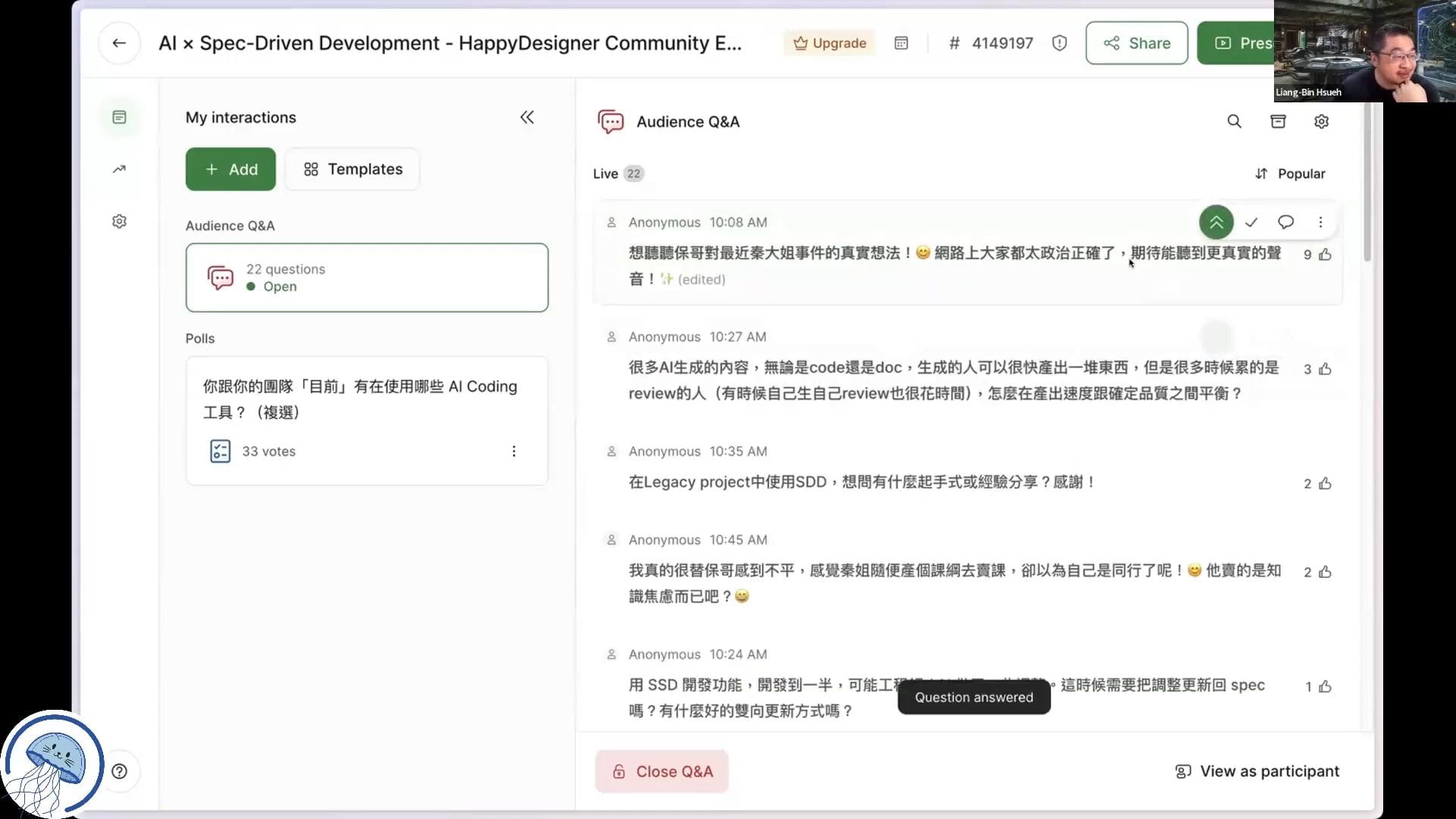Click the green Add button
Viewport: 1456px width, 819px height.
pyautogui.click(x=231, y=169)
